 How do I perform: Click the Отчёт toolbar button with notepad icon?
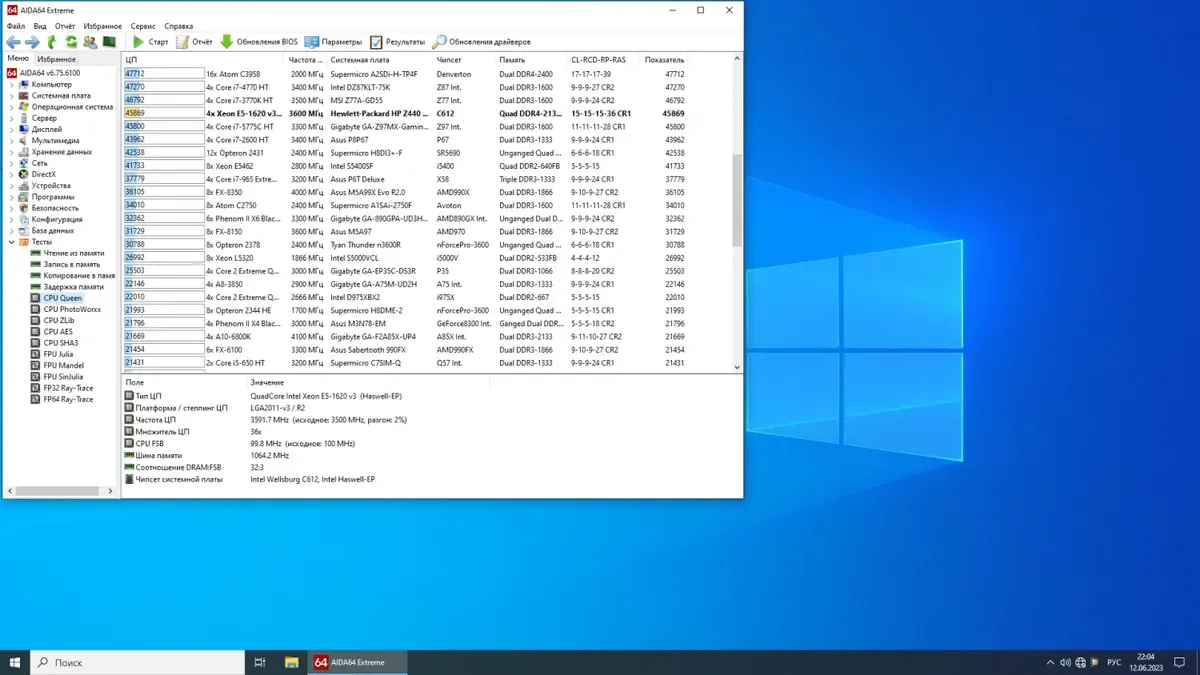194,42
